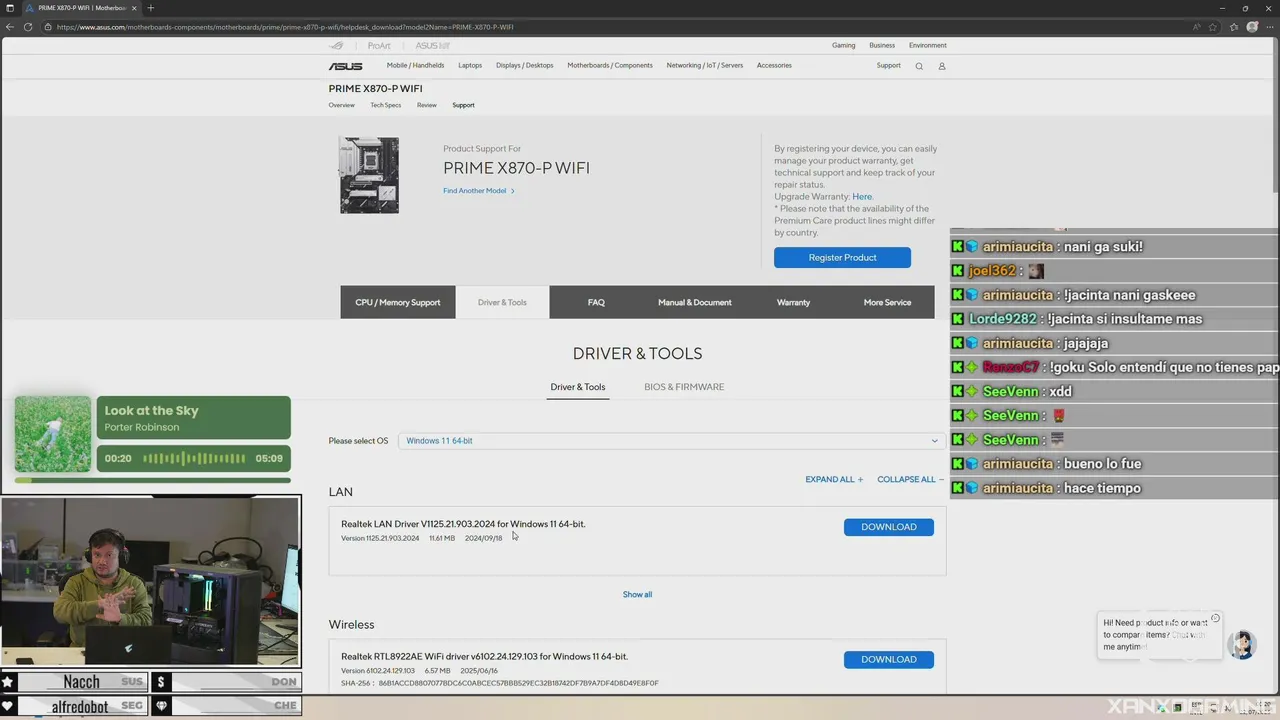Click the Realtek RTL8922AE WiFi driver title
Image resolution: width=1280 pixels, height=720 pixels.
click(484, 657)
